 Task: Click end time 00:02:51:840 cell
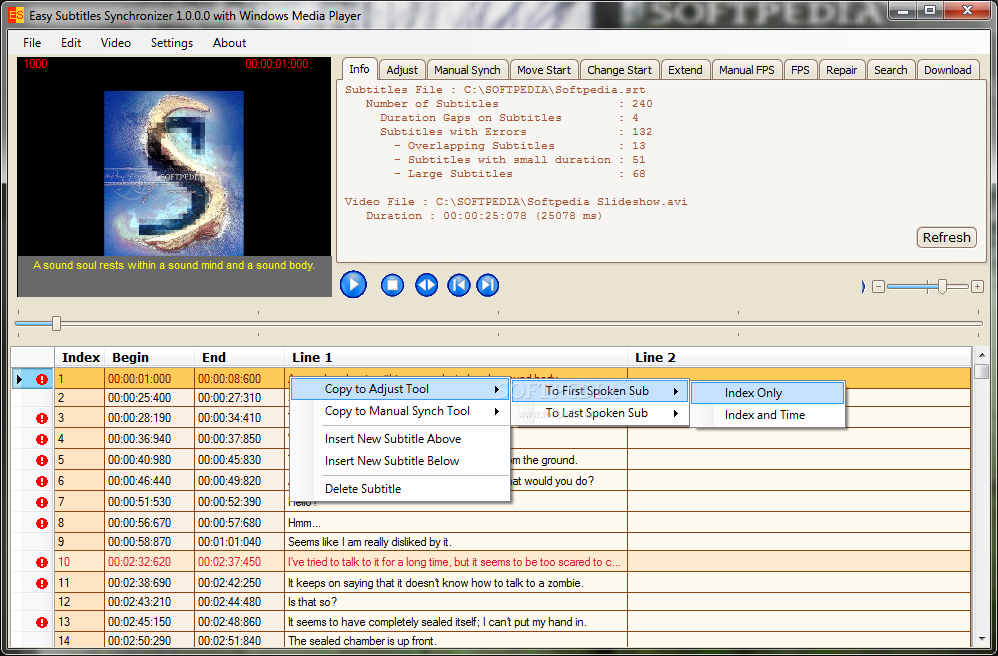point(239,641)
